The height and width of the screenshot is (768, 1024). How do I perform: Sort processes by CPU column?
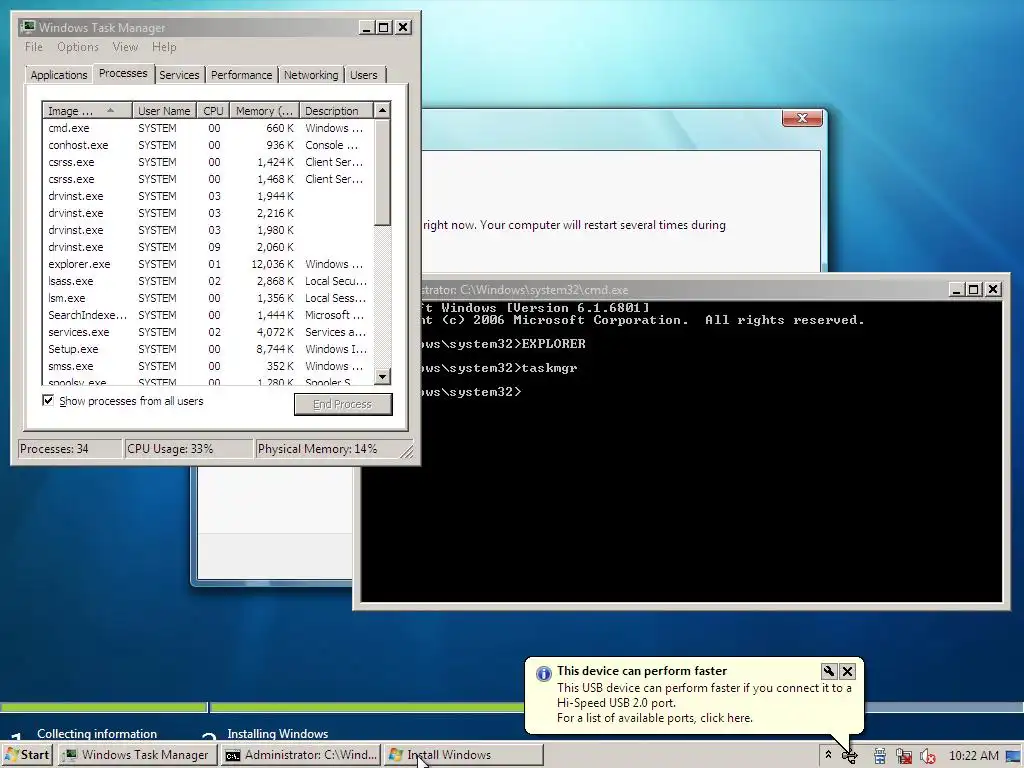pos(213,110)
